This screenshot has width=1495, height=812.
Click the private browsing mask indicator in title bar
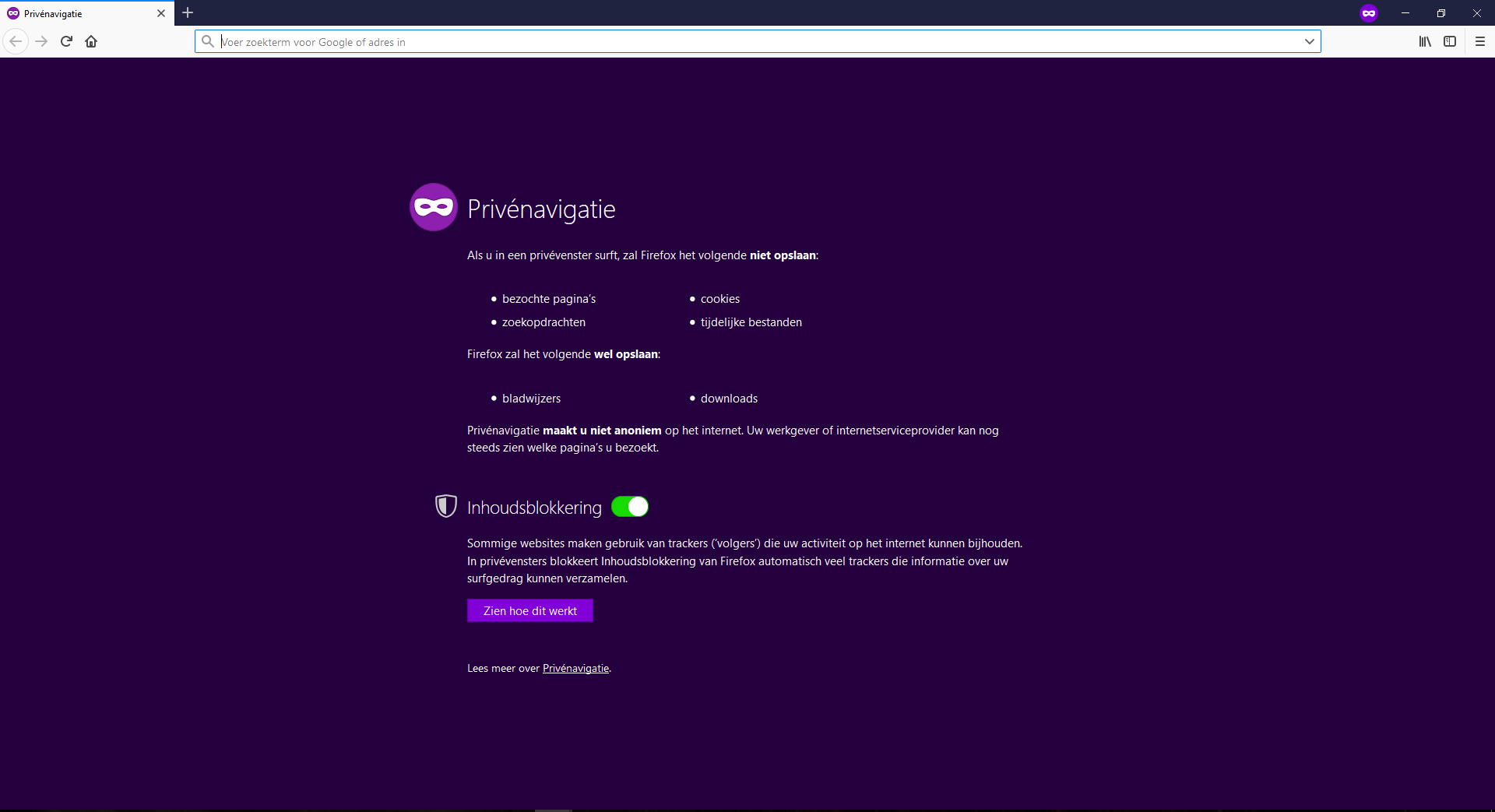pos(1369,13)
